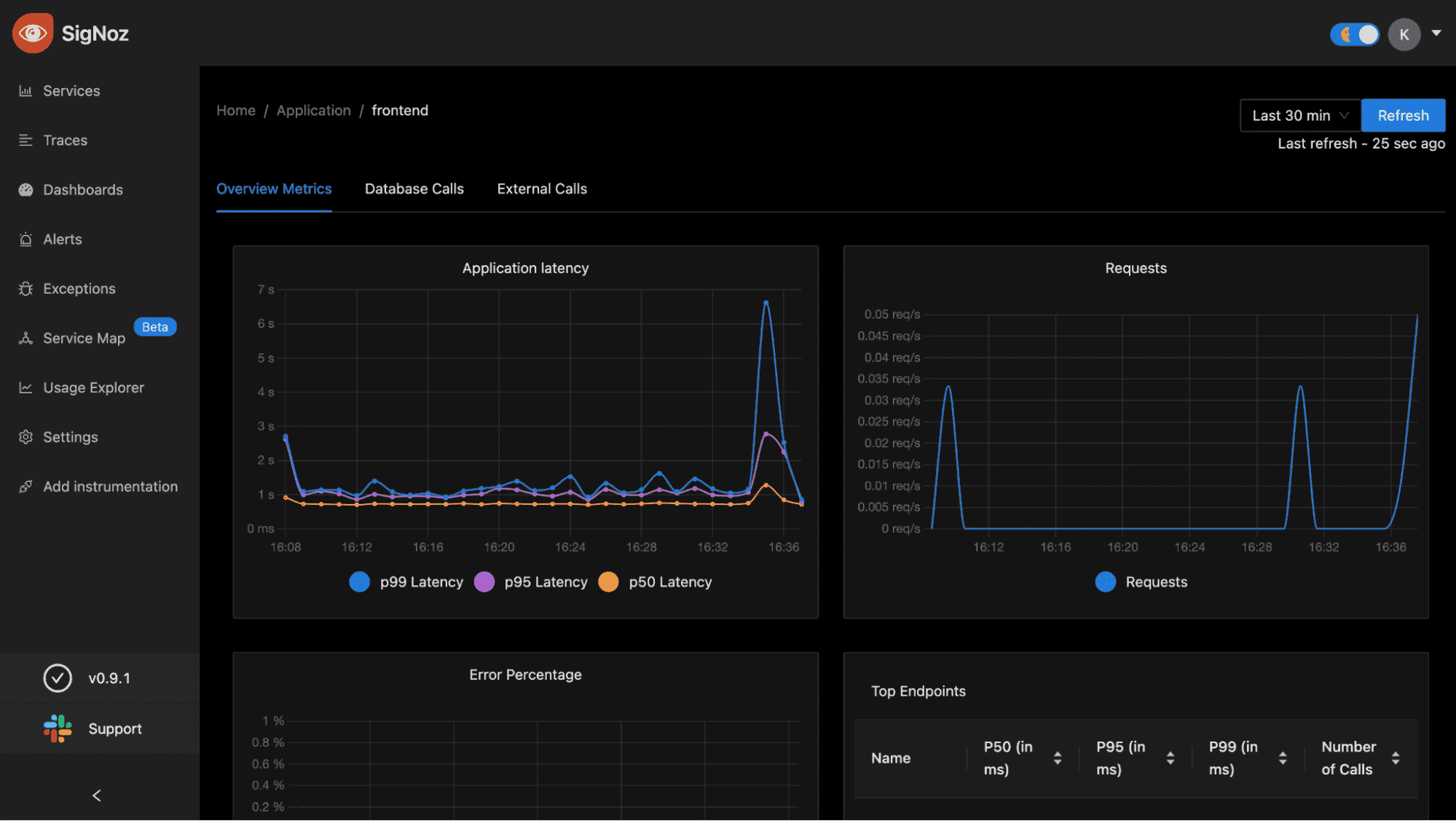The height and width of the screenshot is (821, 1456).
Task: Go to Application breadcrumb link
Action: click(313, 111)
